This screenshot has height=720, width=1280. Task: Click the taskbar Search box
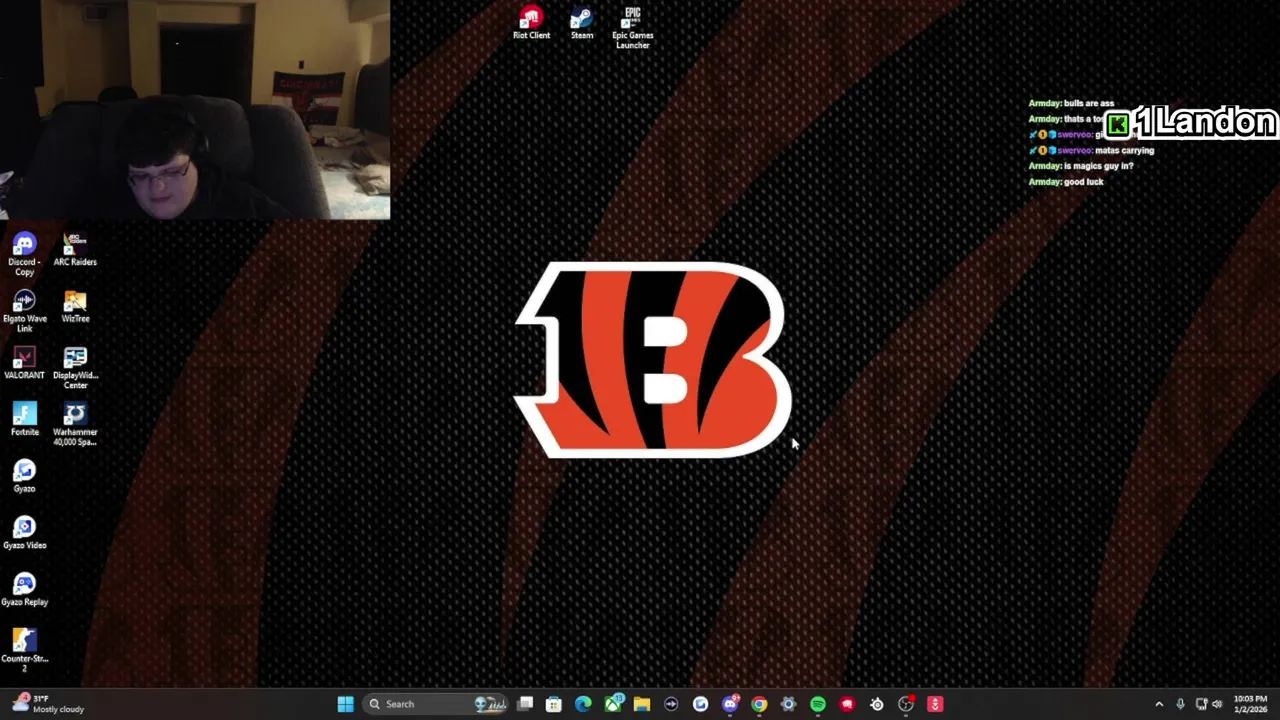435,704
